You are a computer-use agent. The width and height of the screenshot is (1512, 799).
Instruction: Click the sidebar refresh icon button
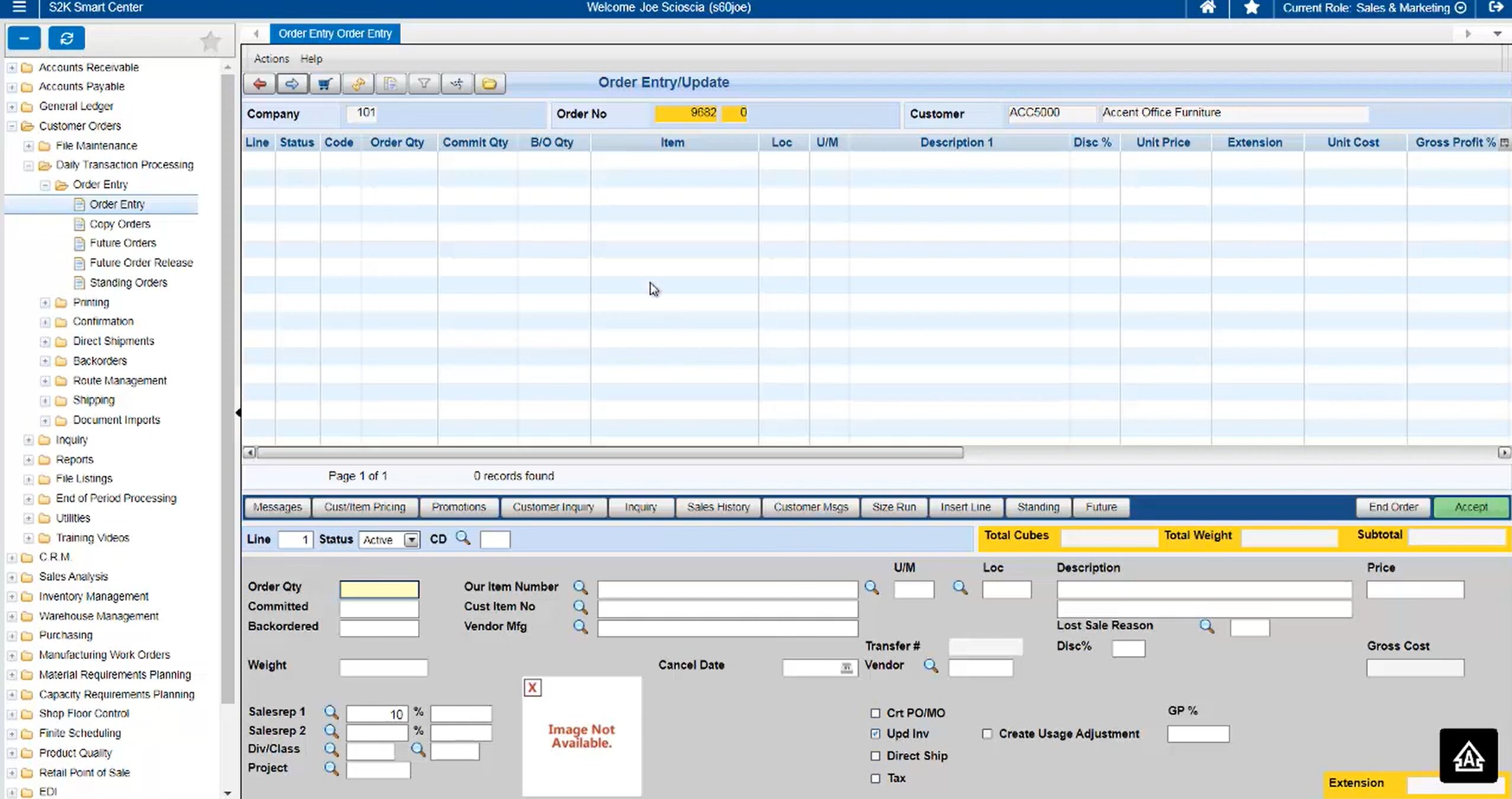tap(66, 39)
